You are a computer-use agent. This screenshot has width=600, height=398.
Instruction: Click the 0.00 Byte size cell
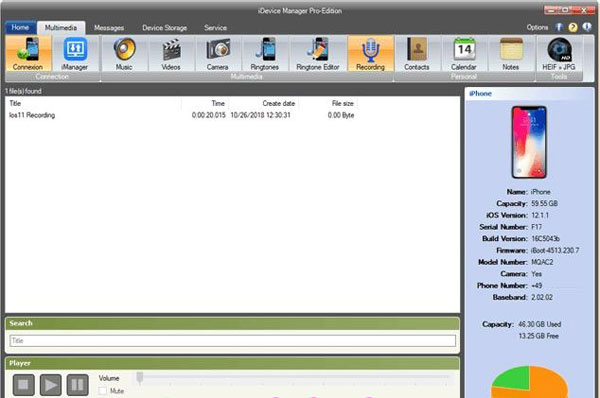coord(341,115)
